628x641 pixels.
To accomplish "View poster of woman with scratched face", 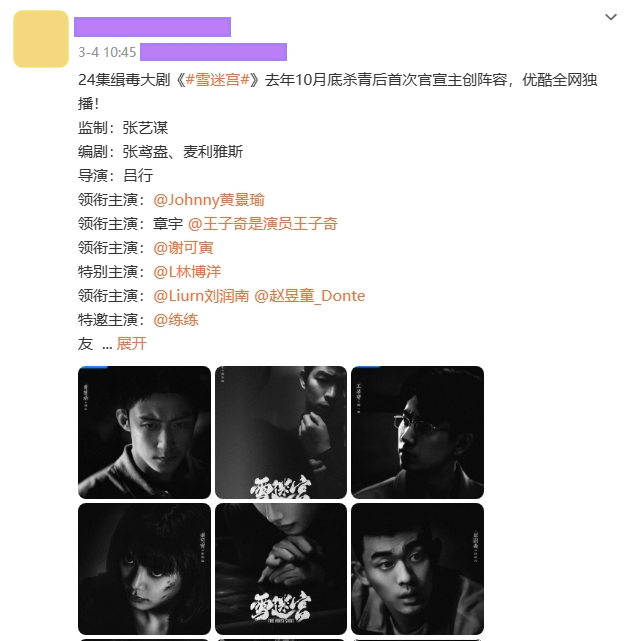I will point(144,569).
